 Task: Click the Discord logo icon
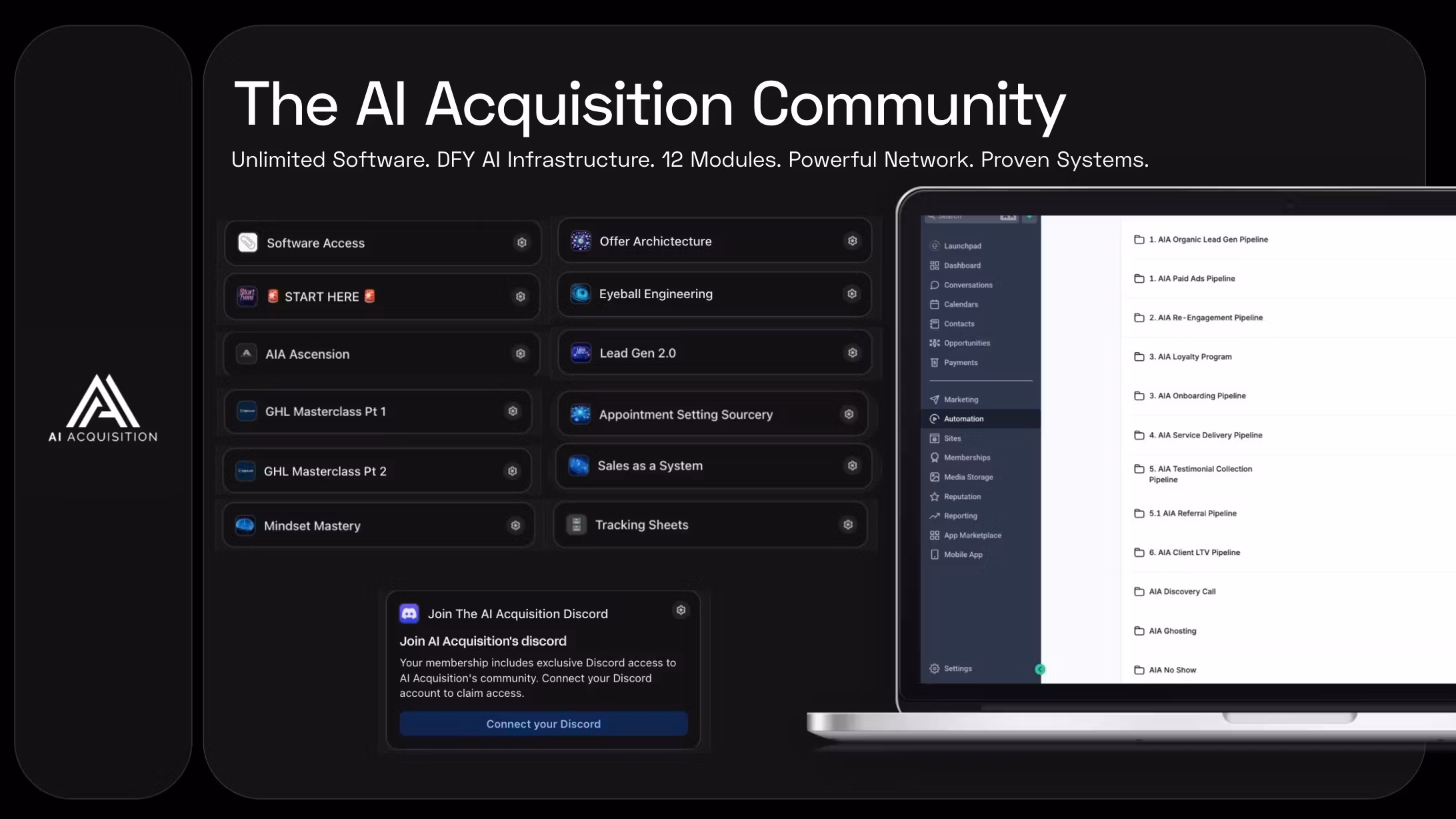[409, 614]
